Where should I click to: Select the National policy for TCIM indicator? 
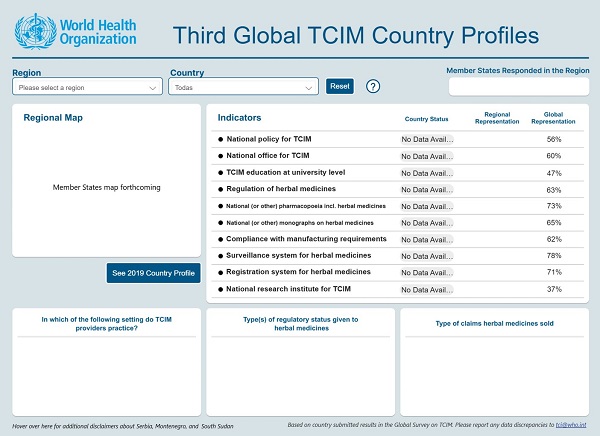pyautogui.click(x=268, y=139)
